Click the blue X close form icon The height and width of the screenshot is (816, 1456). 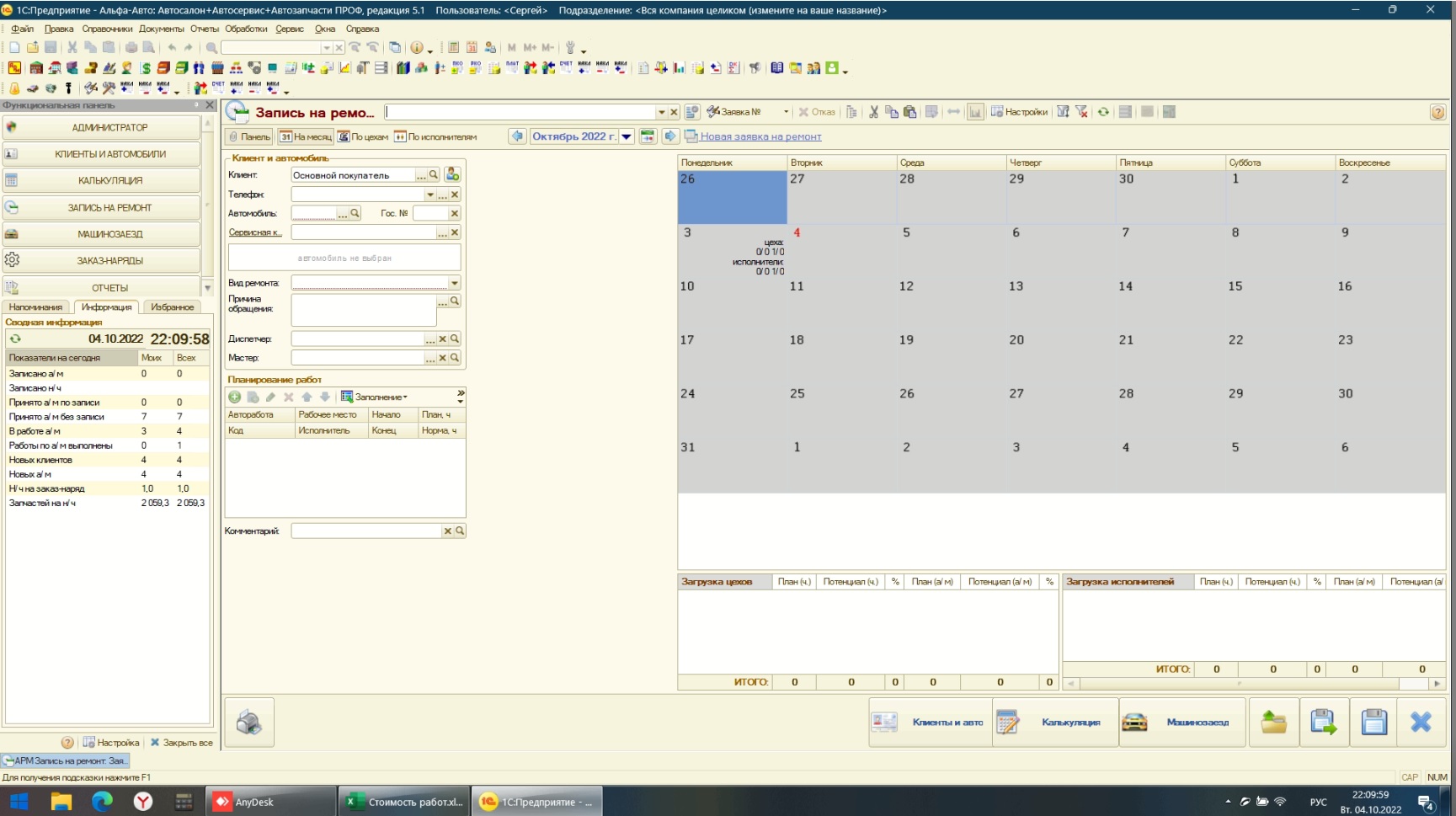[1421, 723]
